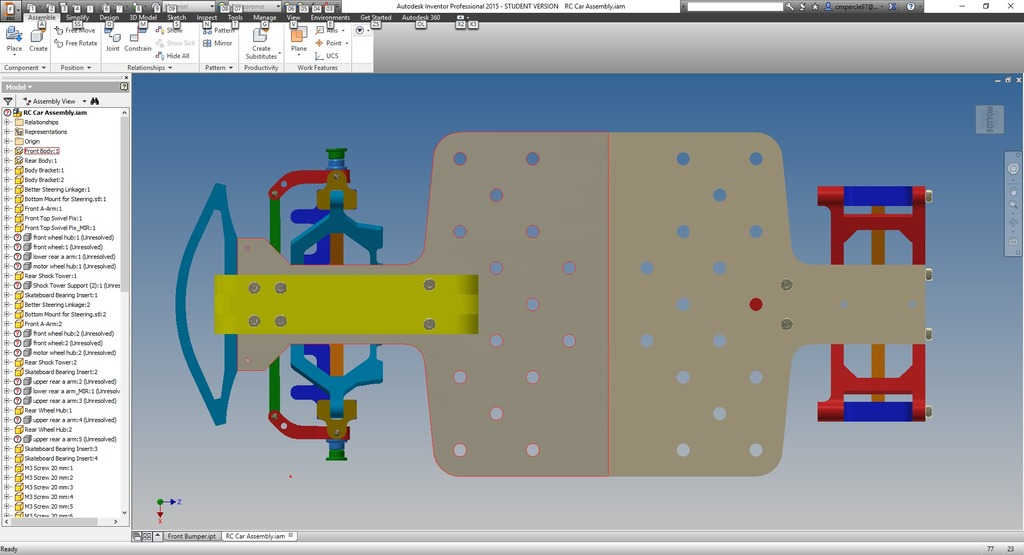Select the Joint tool in Relationships
Image resolution: width=1024 pixels, height=555 pixels.
tap(112, 40)
